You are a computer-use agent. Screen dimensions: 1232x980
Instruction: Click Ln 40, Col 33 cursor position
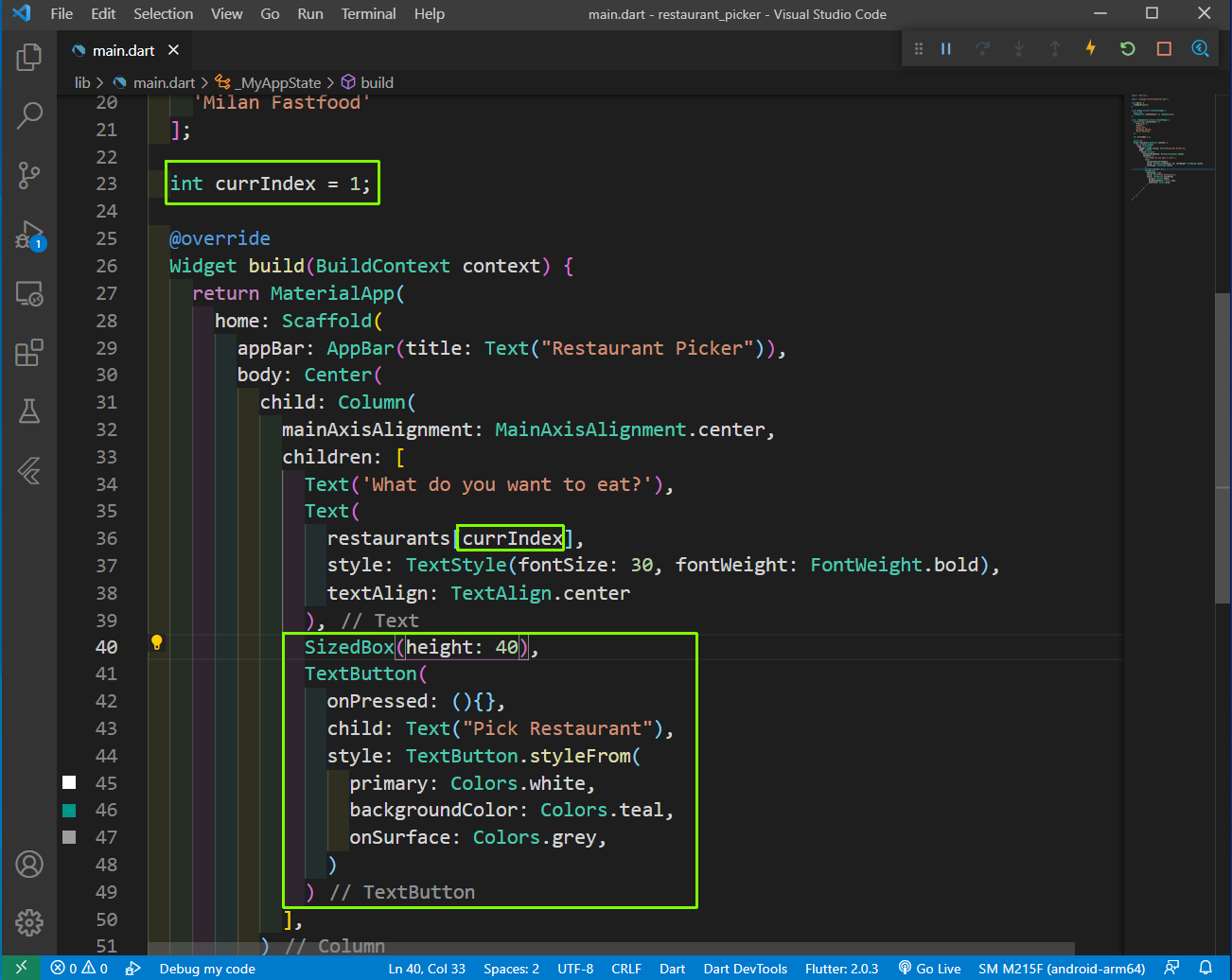(427, 968)
